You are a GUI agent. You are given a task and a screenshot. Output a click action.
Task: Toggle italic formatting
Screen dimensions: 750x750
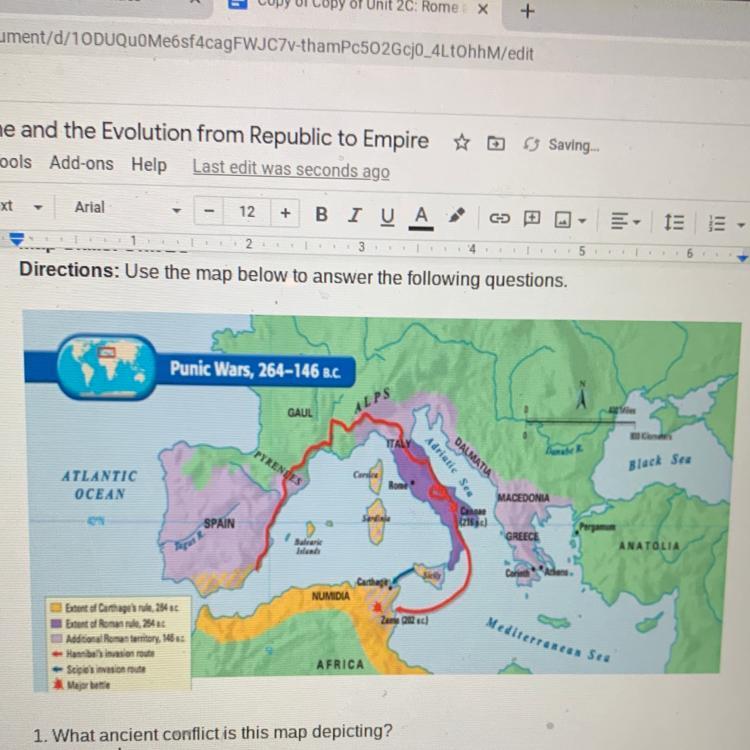[353, 213]
